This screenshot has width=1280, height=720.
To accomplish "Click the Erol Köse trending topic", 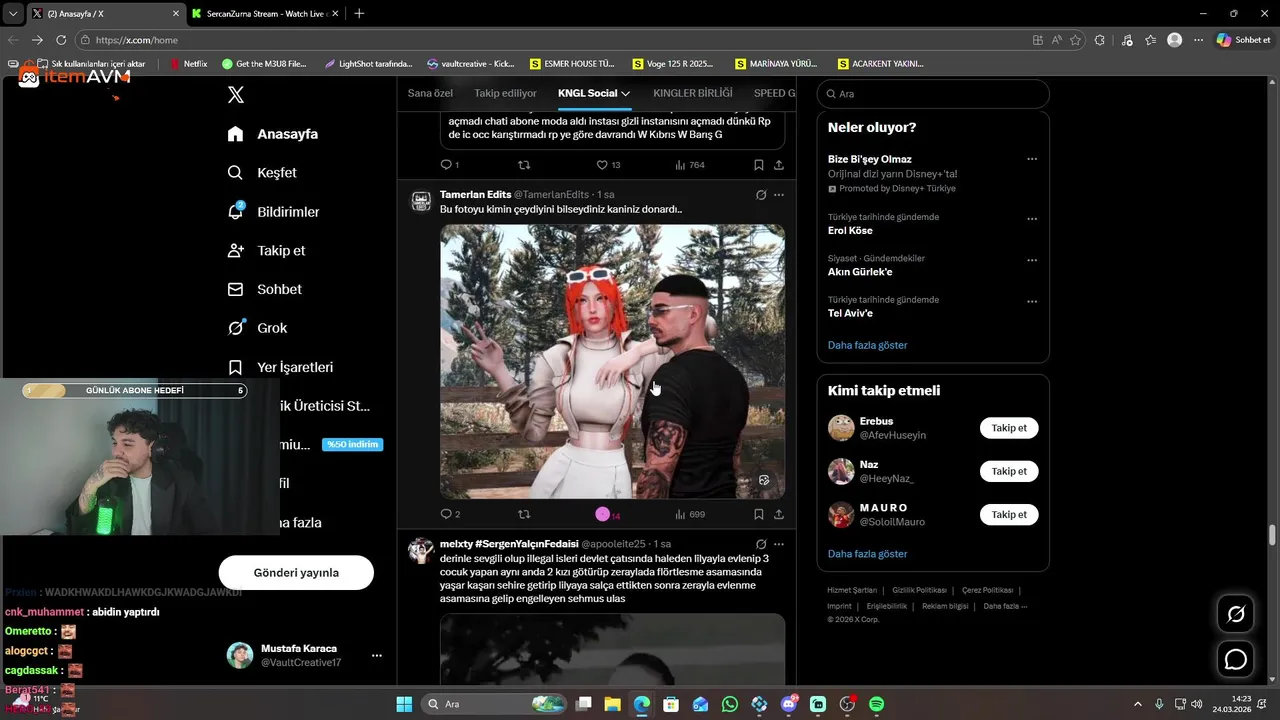I will (850, 231).
